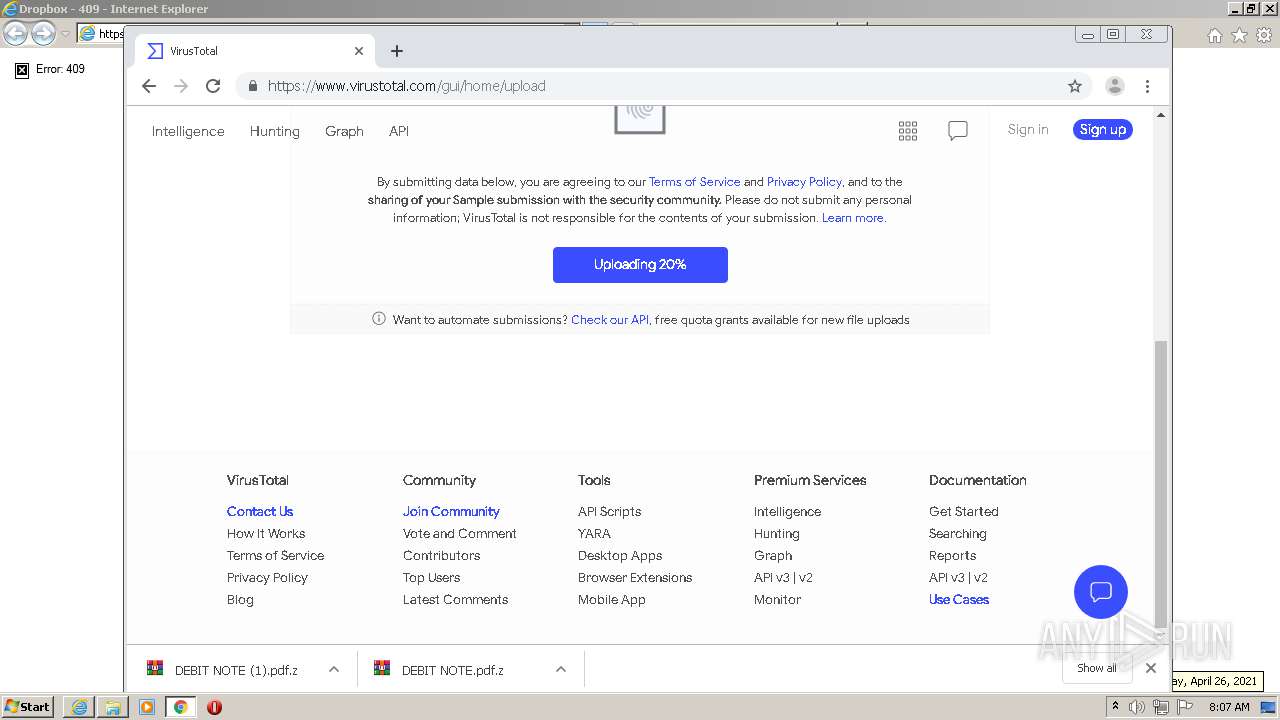Open Contact Us footer link
The image size is (1280, 720).
[x=260, y=511]
